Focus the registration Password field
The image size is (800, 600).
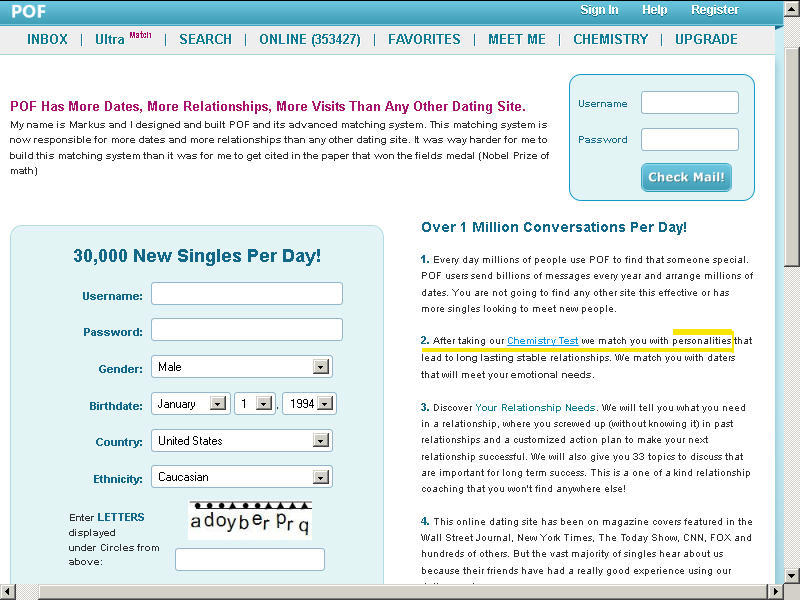(247, 330)
